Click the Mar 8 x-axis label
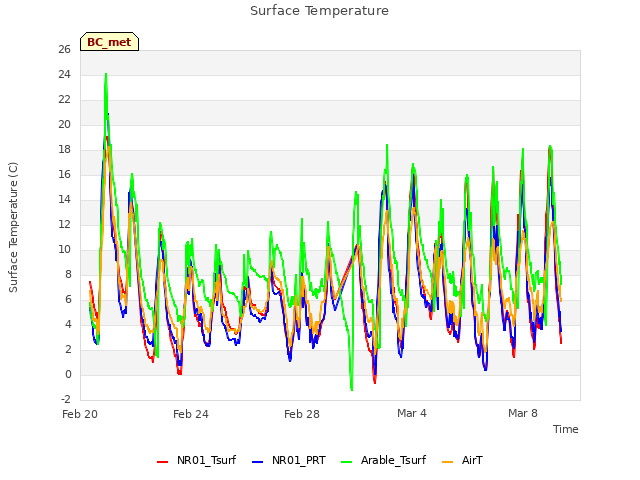 pyautogui.click(x=523, y=413)
